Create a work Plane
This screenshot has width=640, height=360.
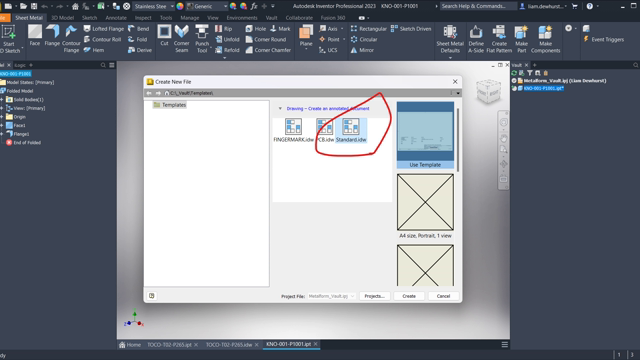click(x=306, y=35)
